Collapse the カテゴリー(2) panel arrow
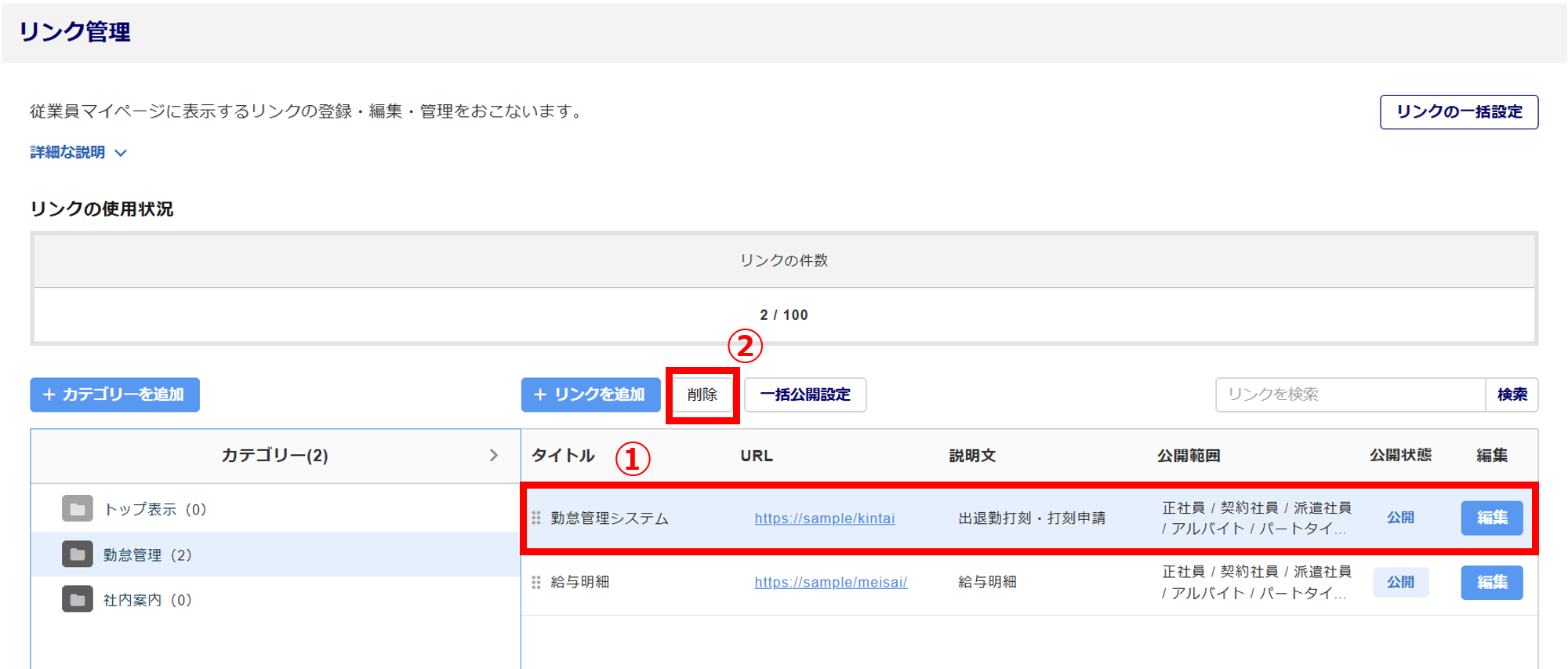1568x669 pixels. click(494, 455)
